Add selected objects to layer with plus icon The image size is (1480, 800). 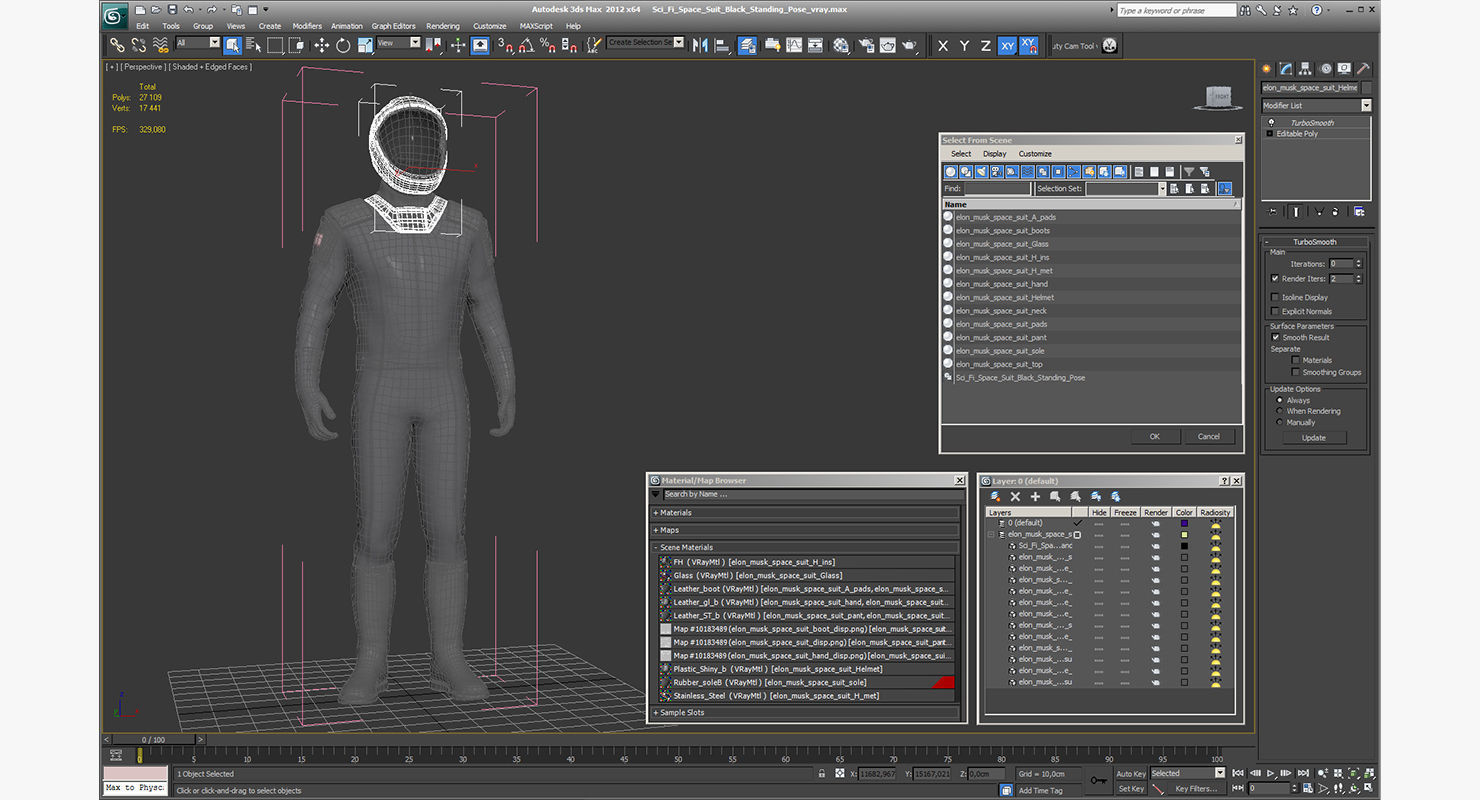[1035, 496]
